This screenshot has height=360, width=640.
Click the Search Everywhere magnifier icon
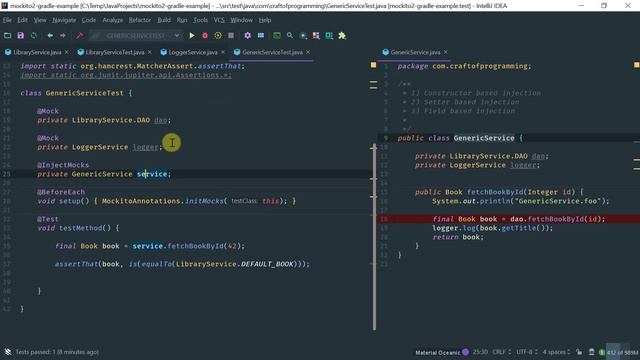click(x=290, y=36)
